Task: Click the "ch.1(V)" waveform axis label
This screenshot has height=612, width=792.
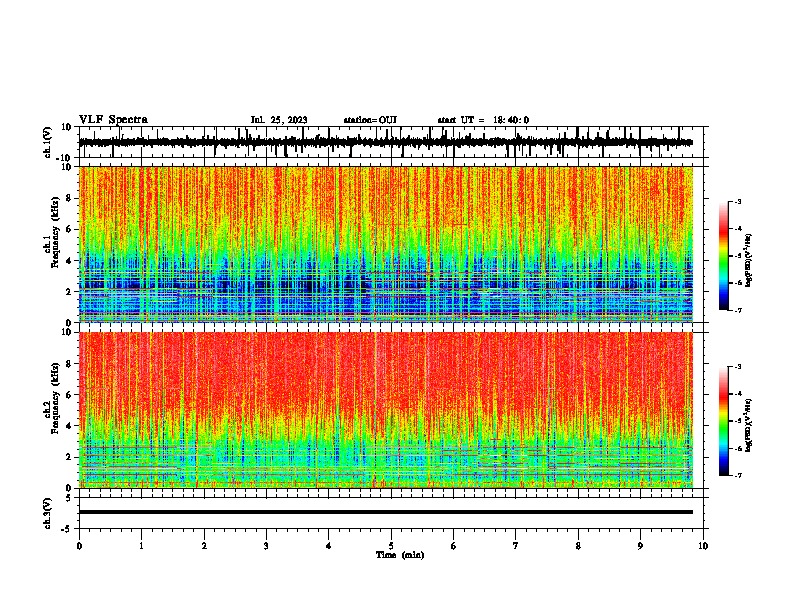Action: pos(48,142)
